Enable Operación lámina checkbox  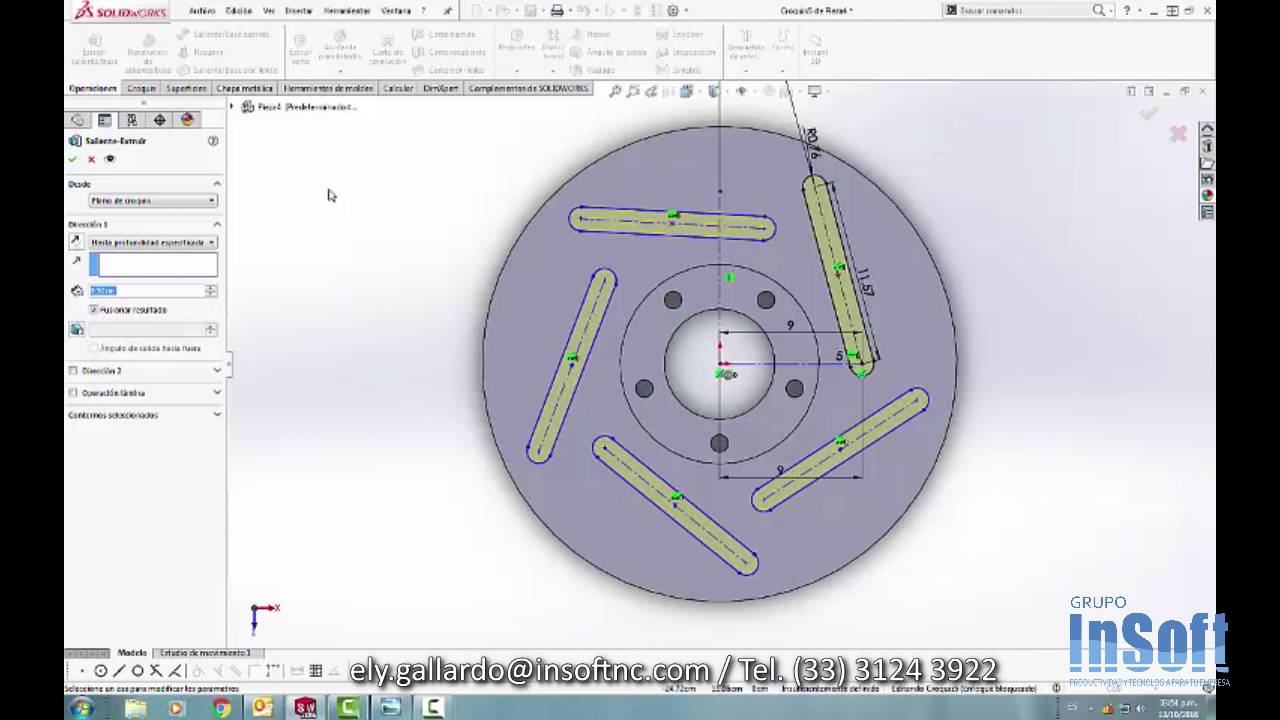pos(73,393)
